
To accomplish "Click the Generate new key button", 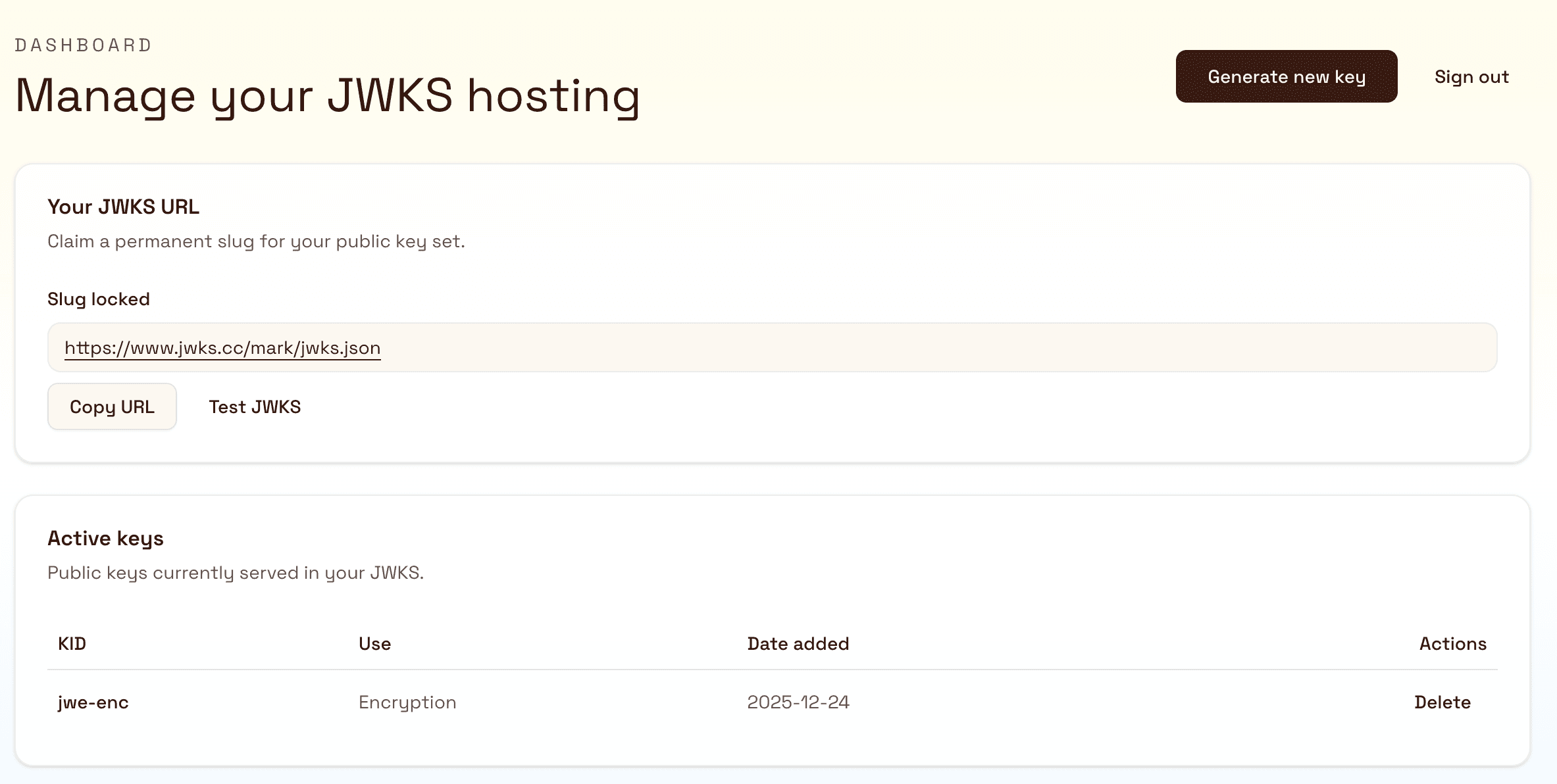I will [x=1286, y=76].
